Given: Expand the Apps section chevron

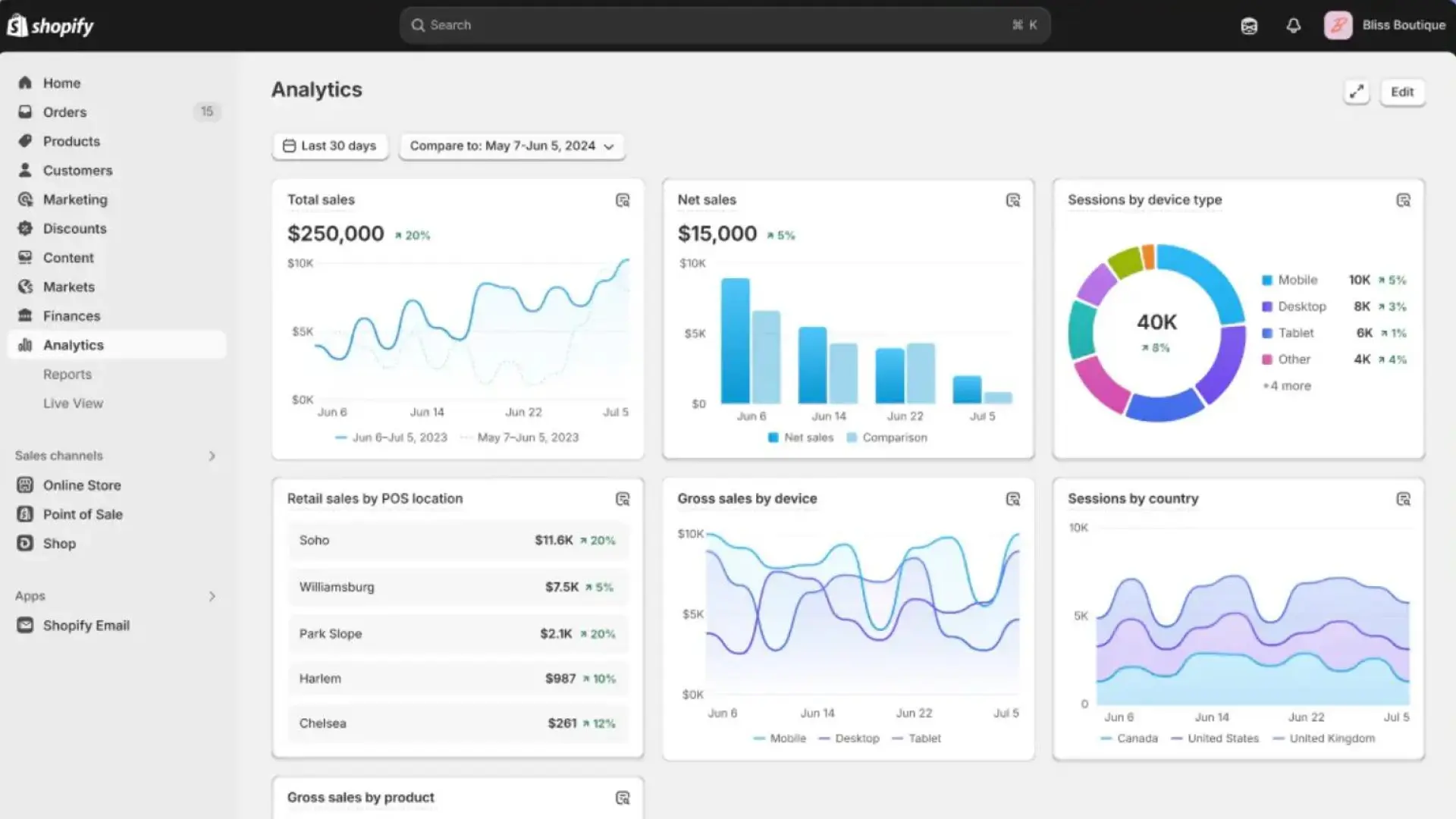Looking at the screenshot, I should coord(212,596).
